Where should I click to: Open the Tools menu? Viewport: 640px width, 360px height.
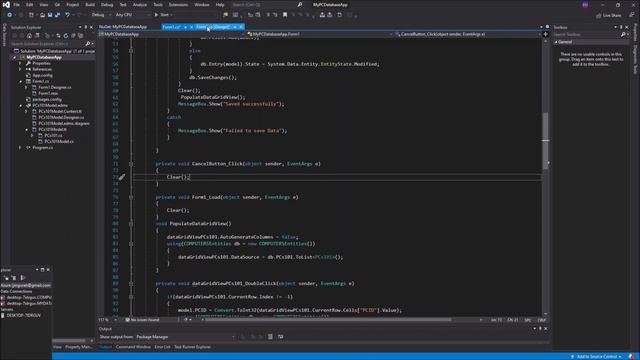pos(158,5)
